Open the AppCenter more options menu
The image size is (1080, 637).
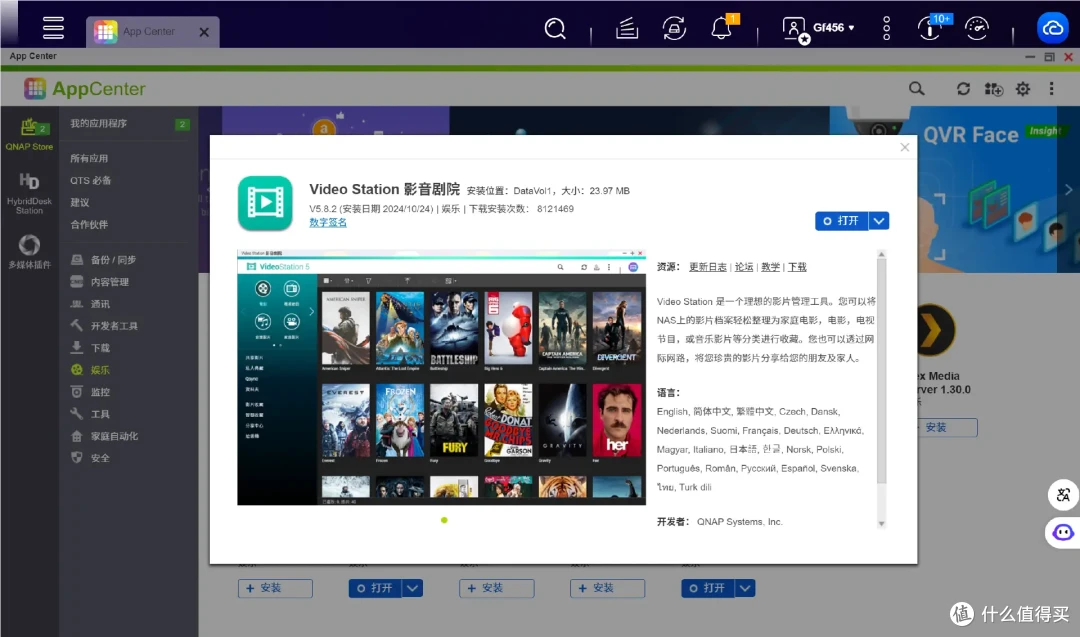click(x=1051, y=89)
